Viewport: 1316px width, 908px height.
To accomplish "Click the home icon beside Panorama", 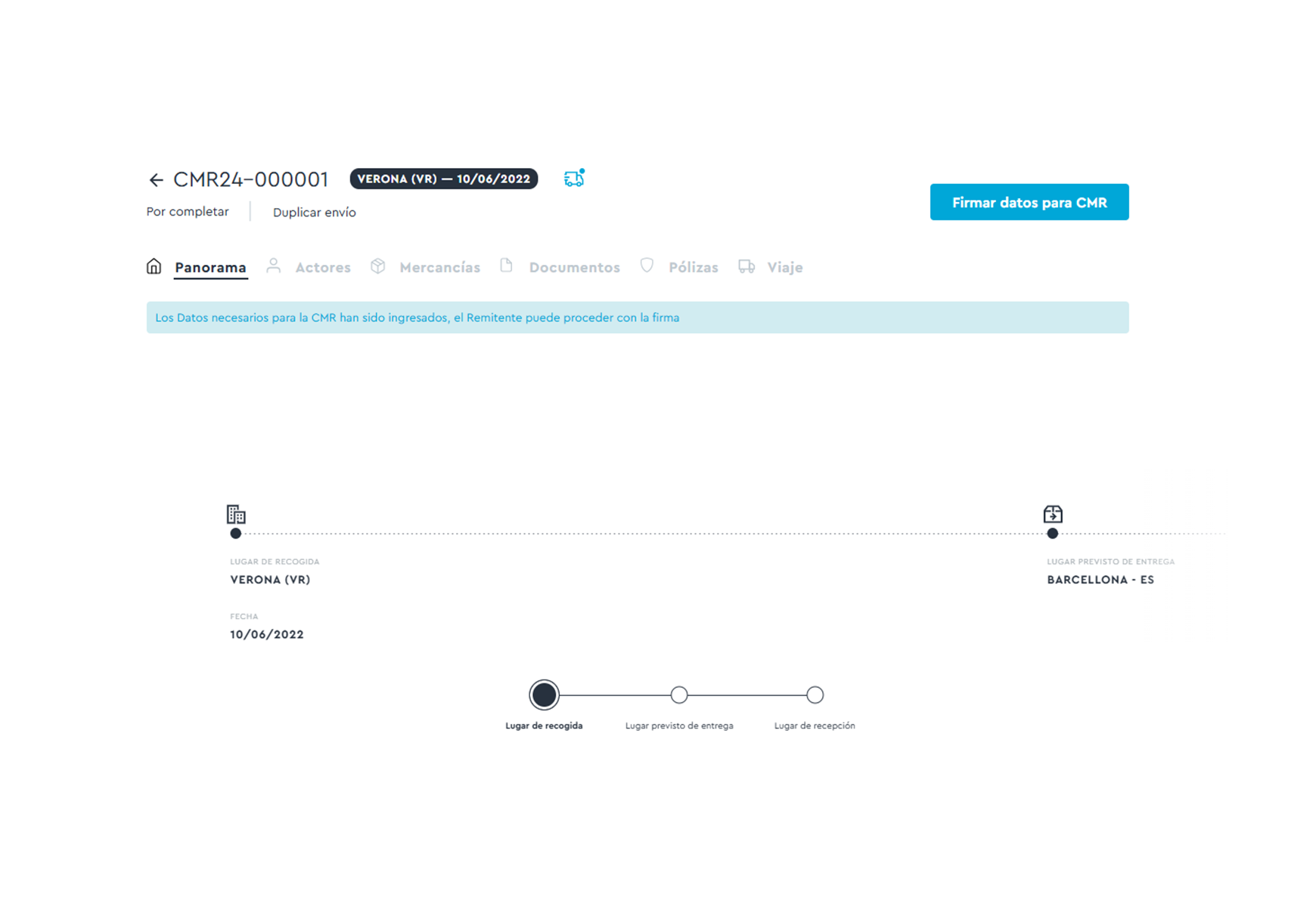I will (x=154, y=266).
